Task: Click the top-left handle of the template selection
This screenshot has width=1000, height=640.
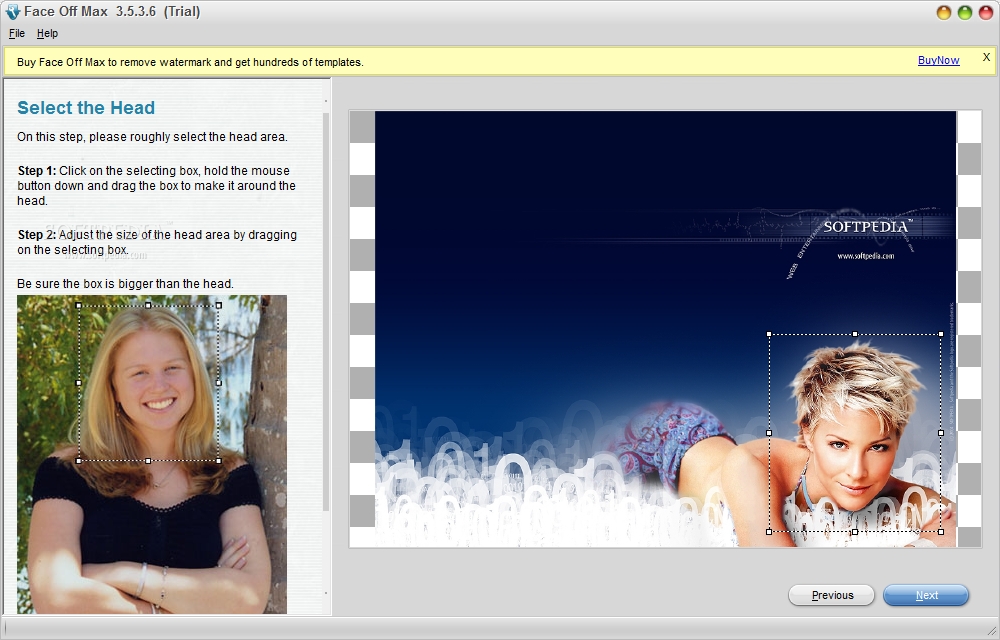Action: click(x=770, y=332)
